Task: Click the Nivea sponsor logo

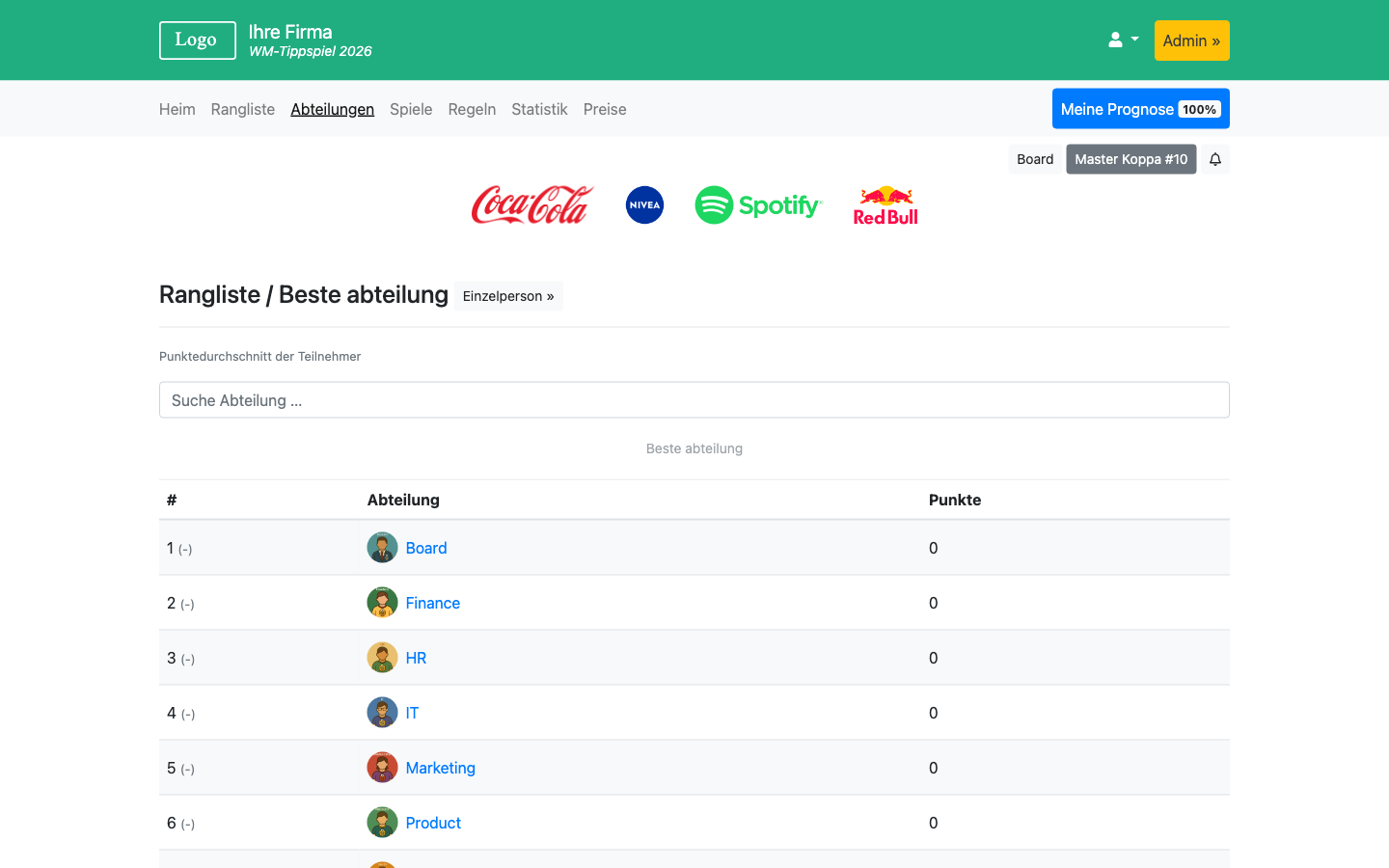Action: pos(644,205)
